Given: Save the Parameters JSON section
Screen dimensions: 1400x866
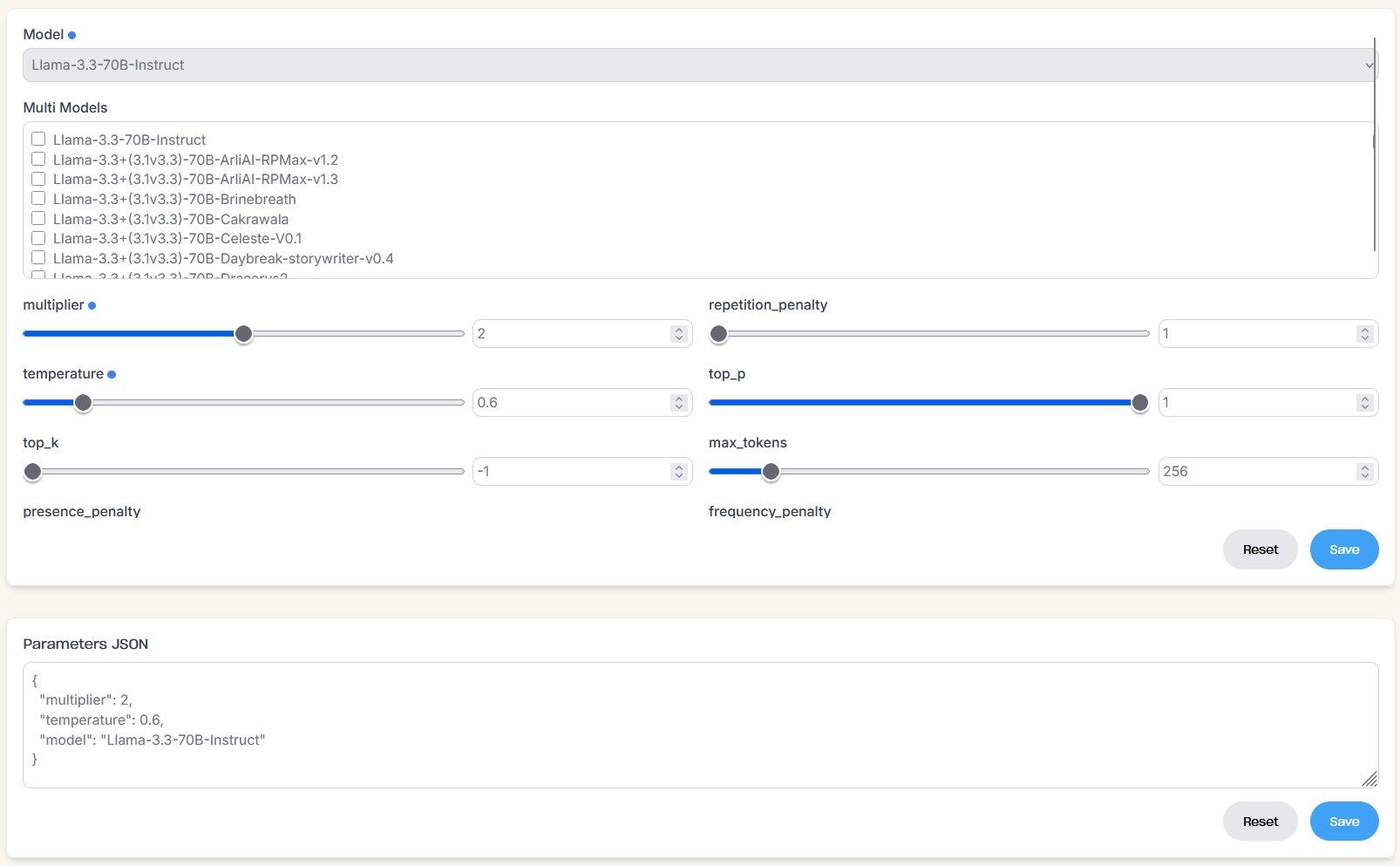Looking at the screenshot, I should click(x=1344, y=822).
